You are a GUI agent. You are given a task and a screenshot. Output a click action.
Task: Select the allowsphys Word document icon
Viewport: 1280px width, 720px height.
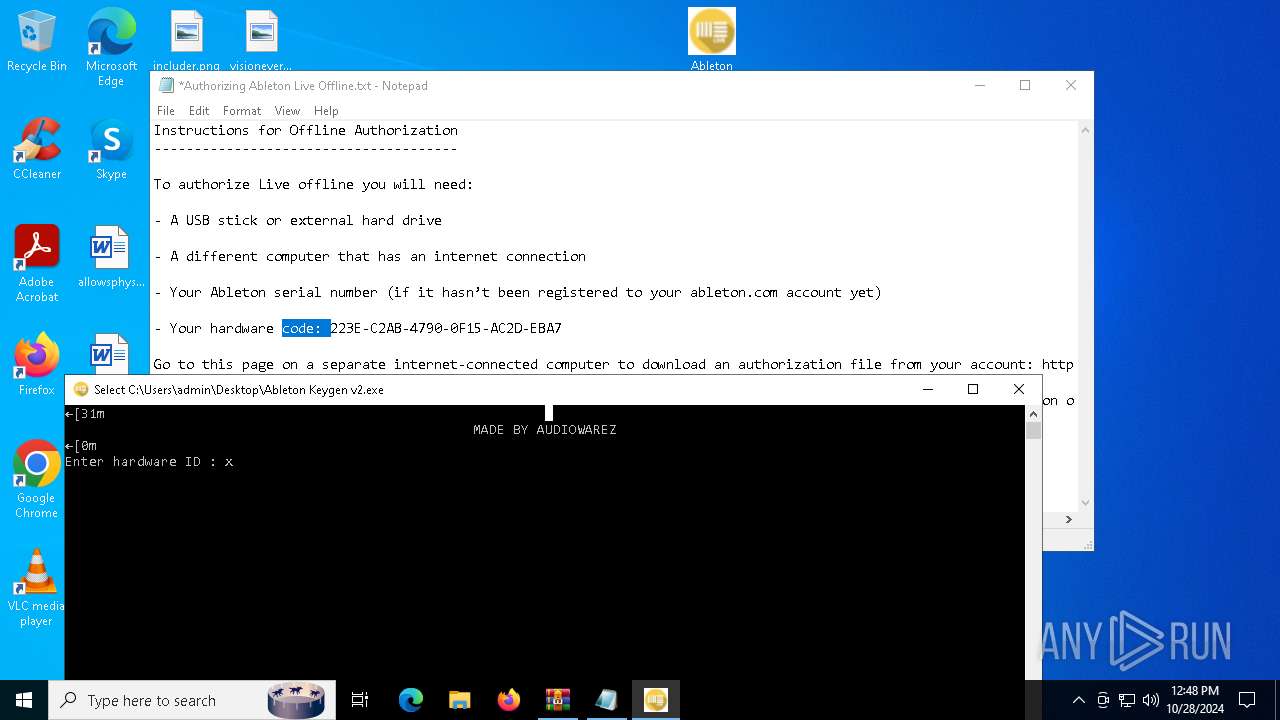111,256
